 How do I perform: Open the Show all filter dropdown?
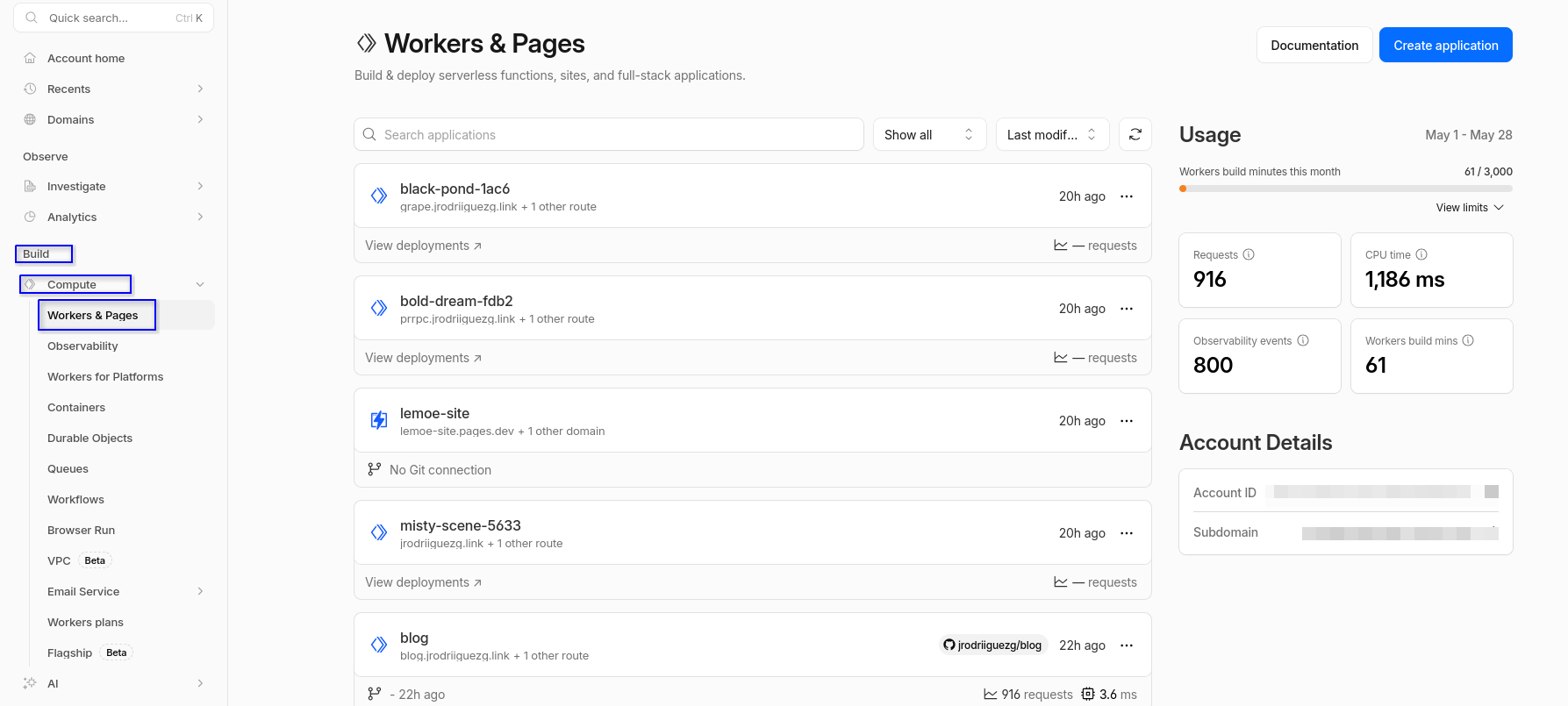929,134
